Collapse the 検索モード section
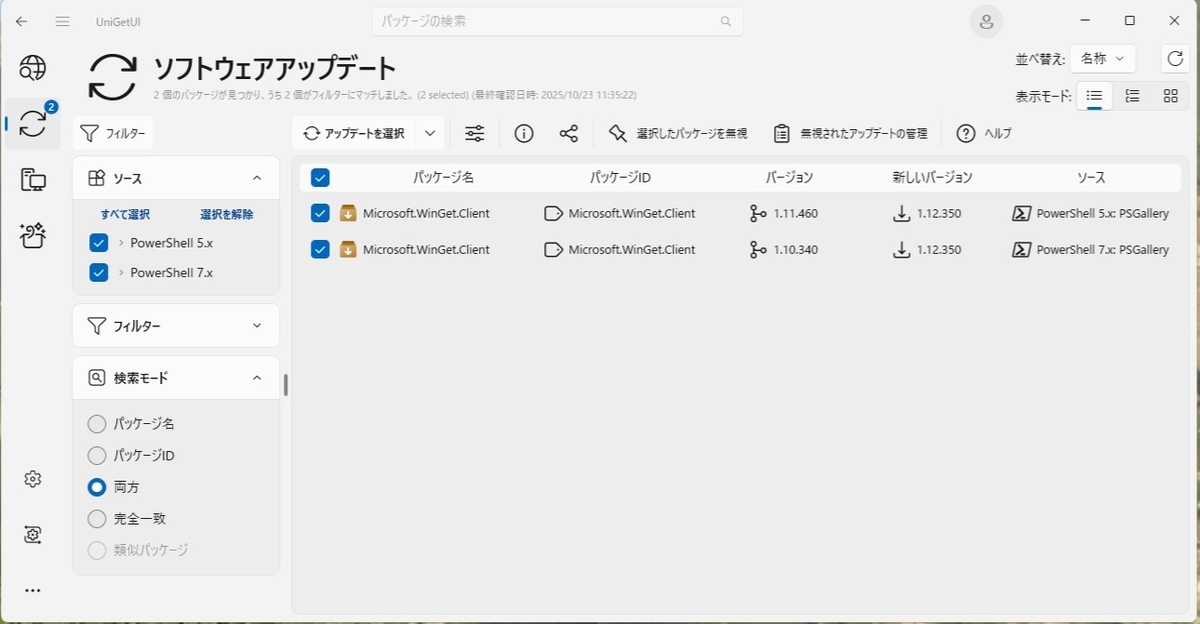Screen dimensions: 1200x624 pos(257,378)
